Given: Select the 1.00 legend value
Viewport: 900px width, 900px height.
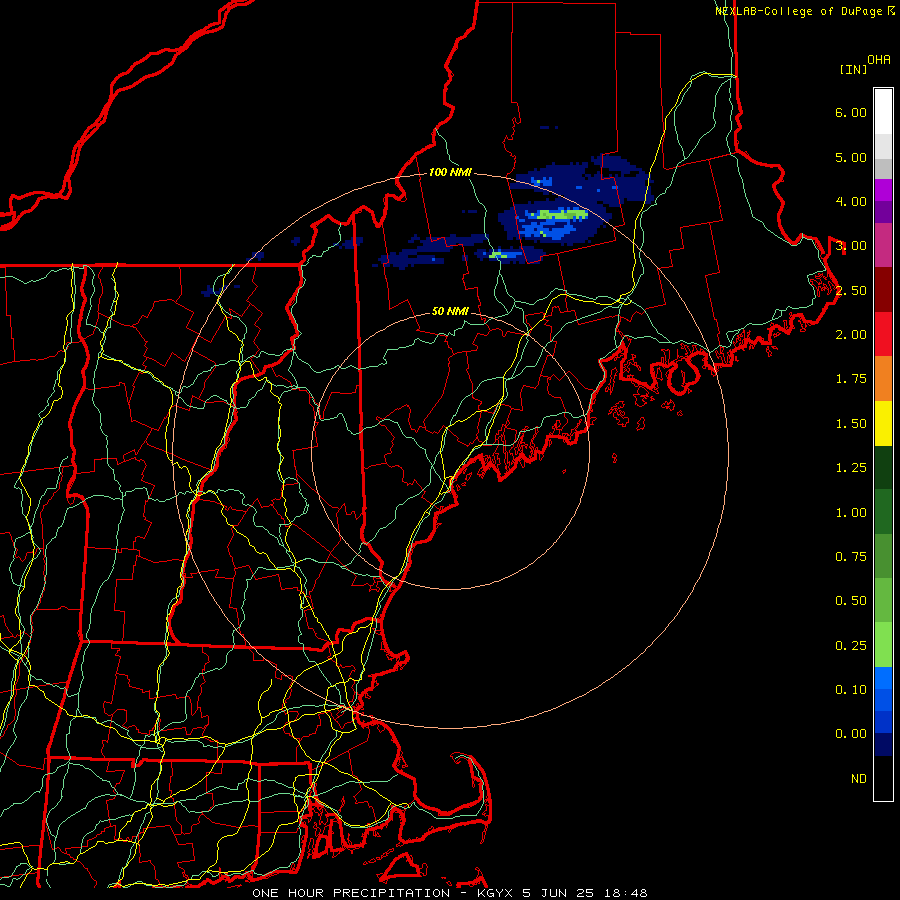Looking at the screenshot, I should [x=851, y=513].
